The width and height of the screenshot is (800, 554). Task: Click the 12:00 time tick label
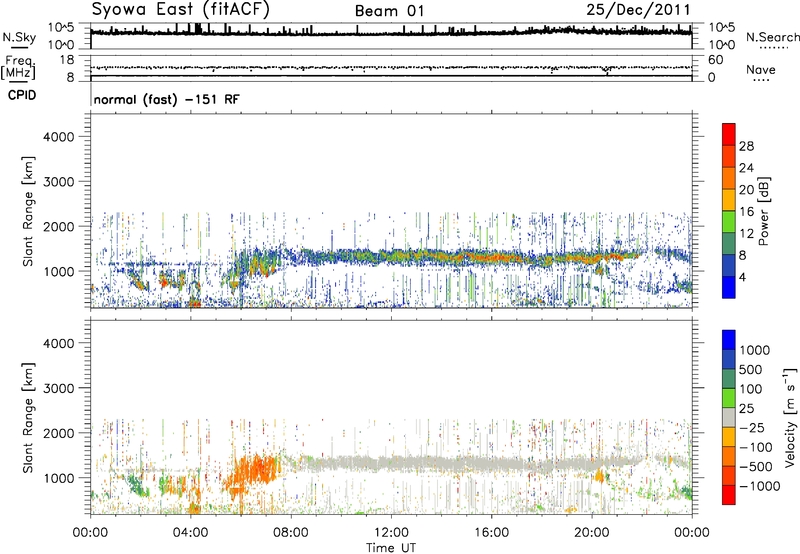(391, 533)
